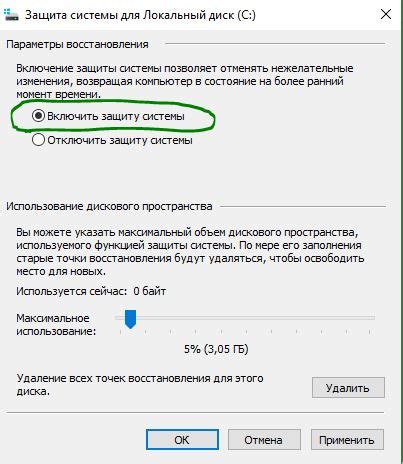403x464 pixels.
Task: Click the Максимальное использование label
Action: tap(56, 325)
